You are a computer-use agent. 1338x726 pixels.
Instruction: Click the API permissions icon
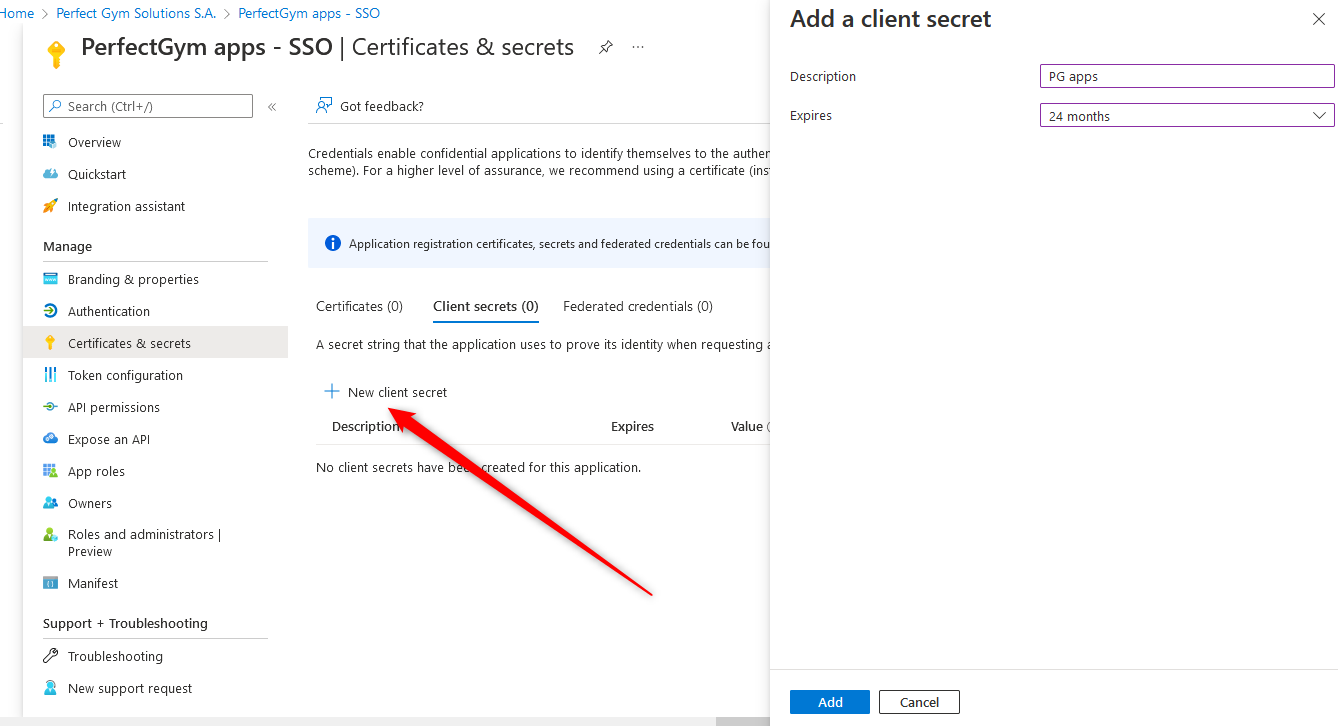coord(50,407)
